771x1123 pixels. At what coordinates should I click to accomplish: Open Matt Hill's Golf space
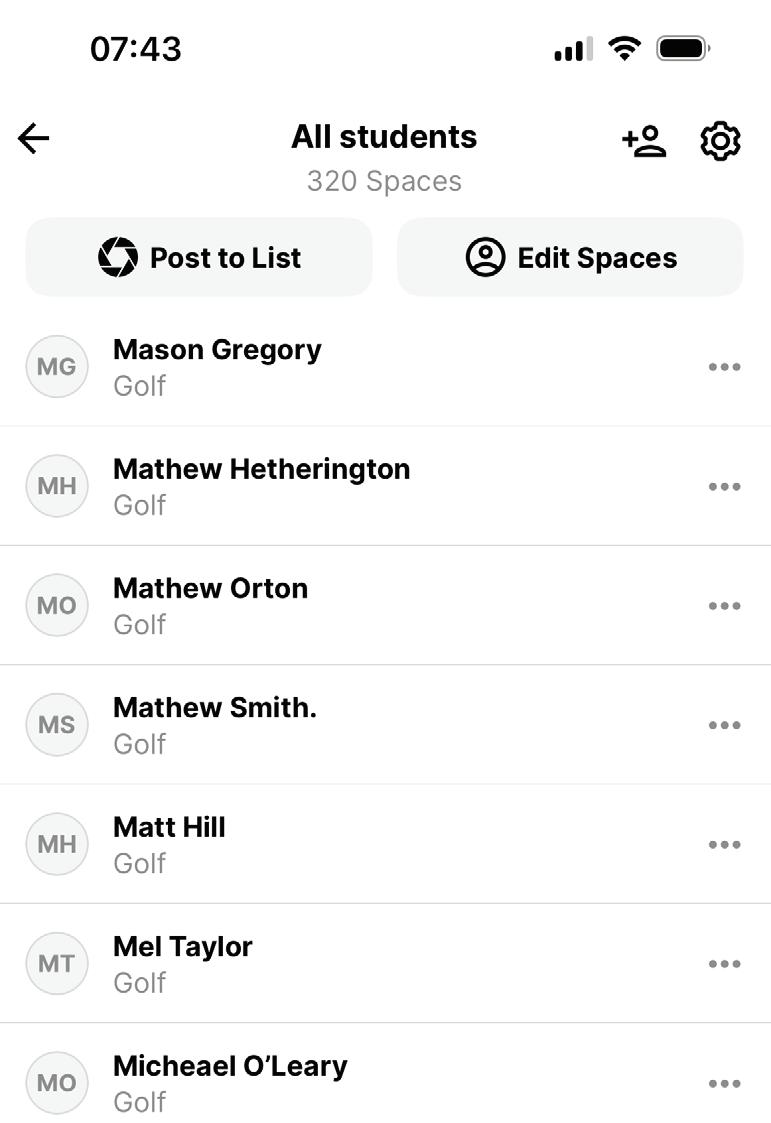tap(385, 844)
